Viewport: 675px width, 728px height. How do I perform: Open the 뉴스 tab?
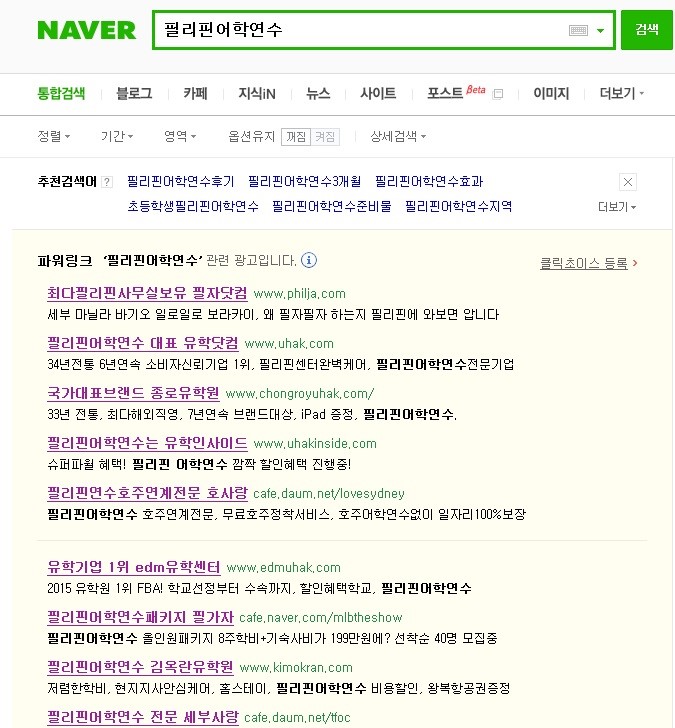click(x=318, y=93)
